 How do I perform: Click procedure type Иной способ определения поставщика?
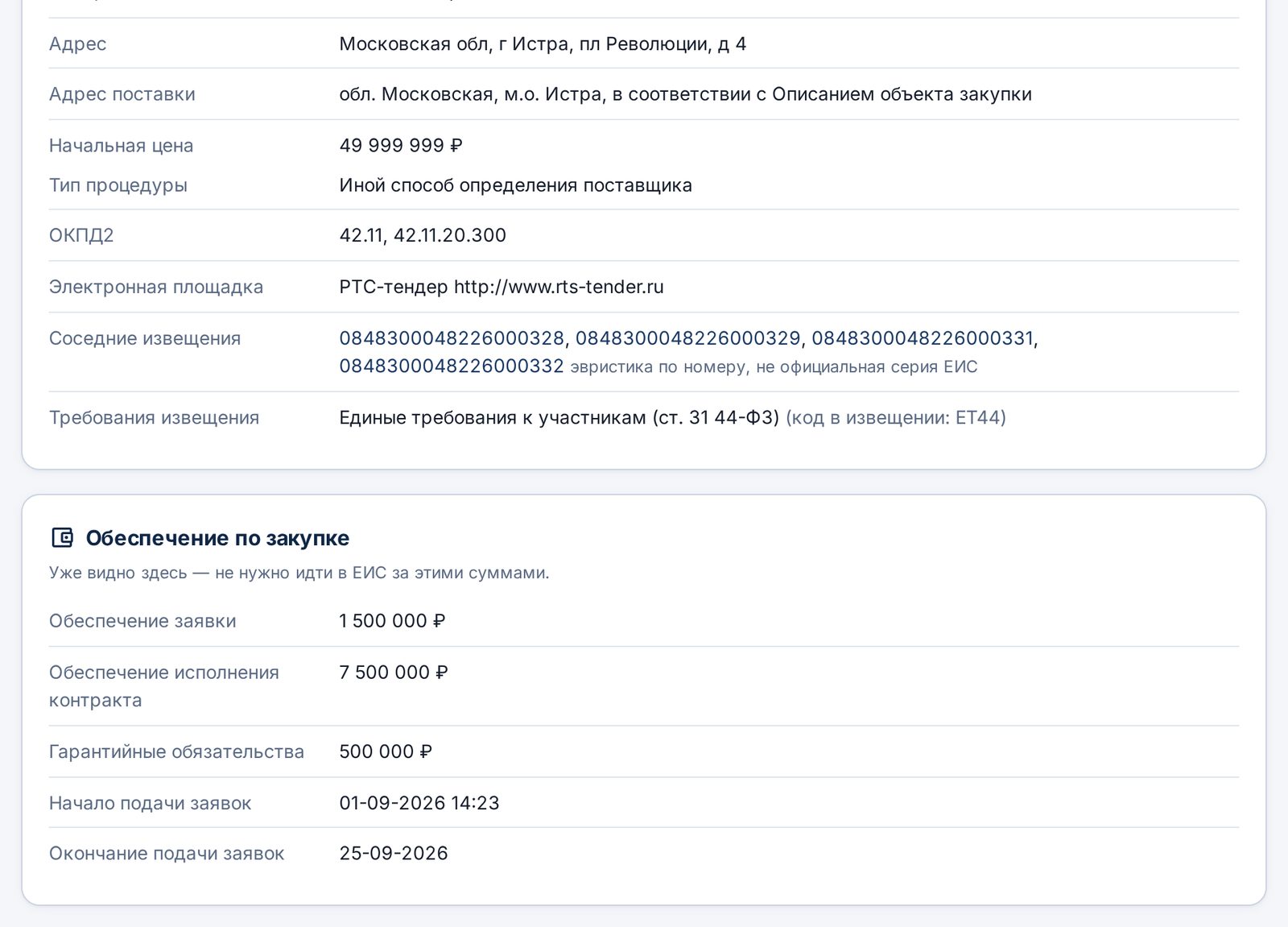[x=515, y=185]
